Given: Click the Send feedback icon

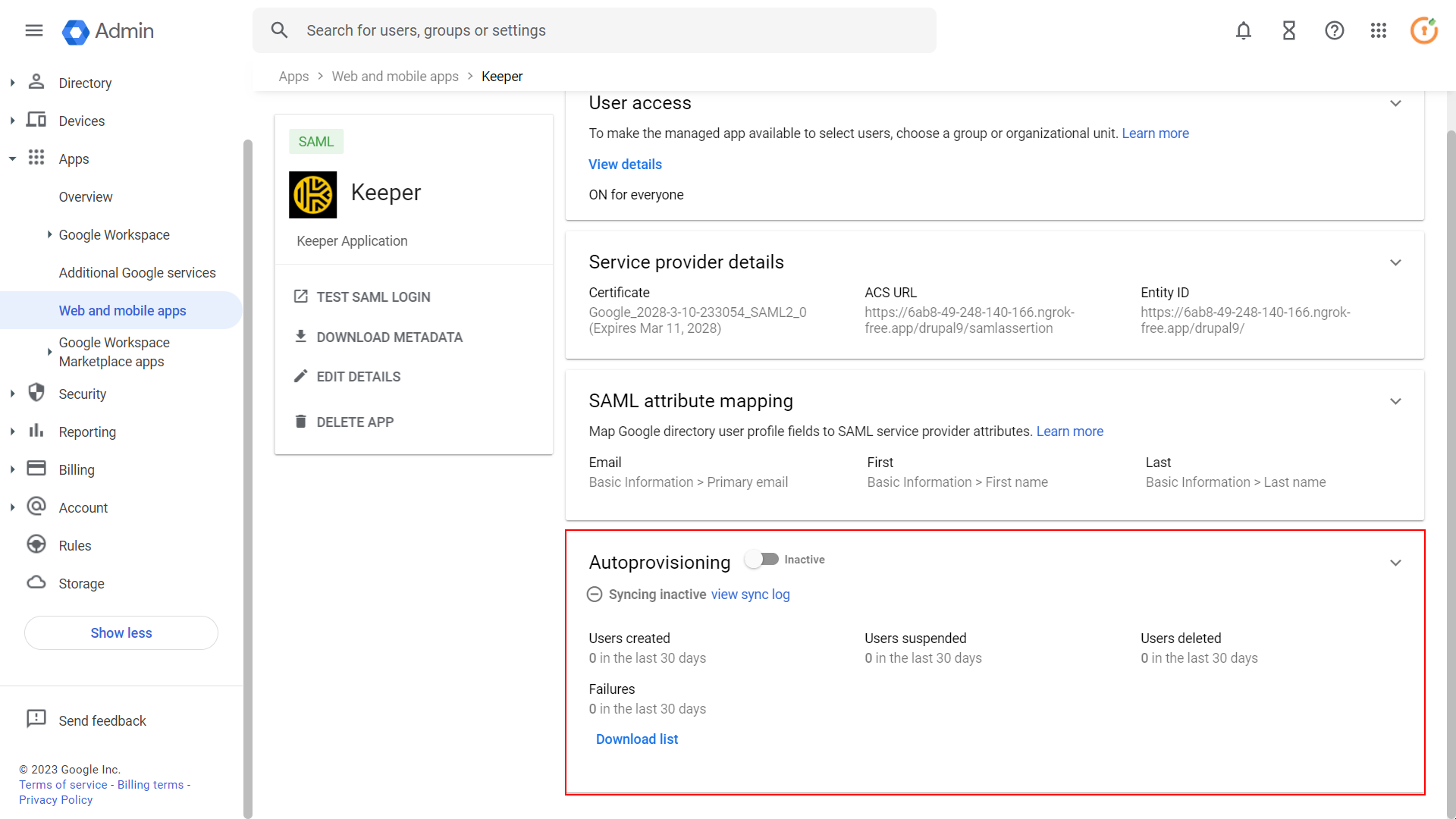Looking at the screenshot, I should [36, 719].
